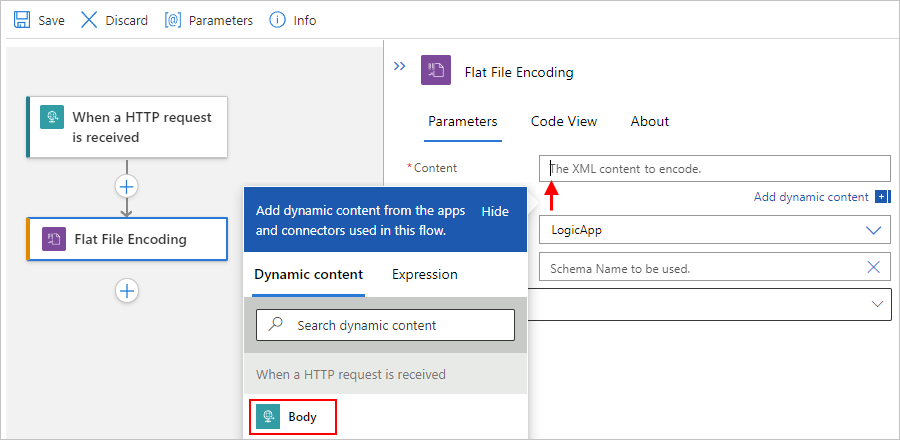
Task: Click the Add dynamic content link
Action: [811, 197]
